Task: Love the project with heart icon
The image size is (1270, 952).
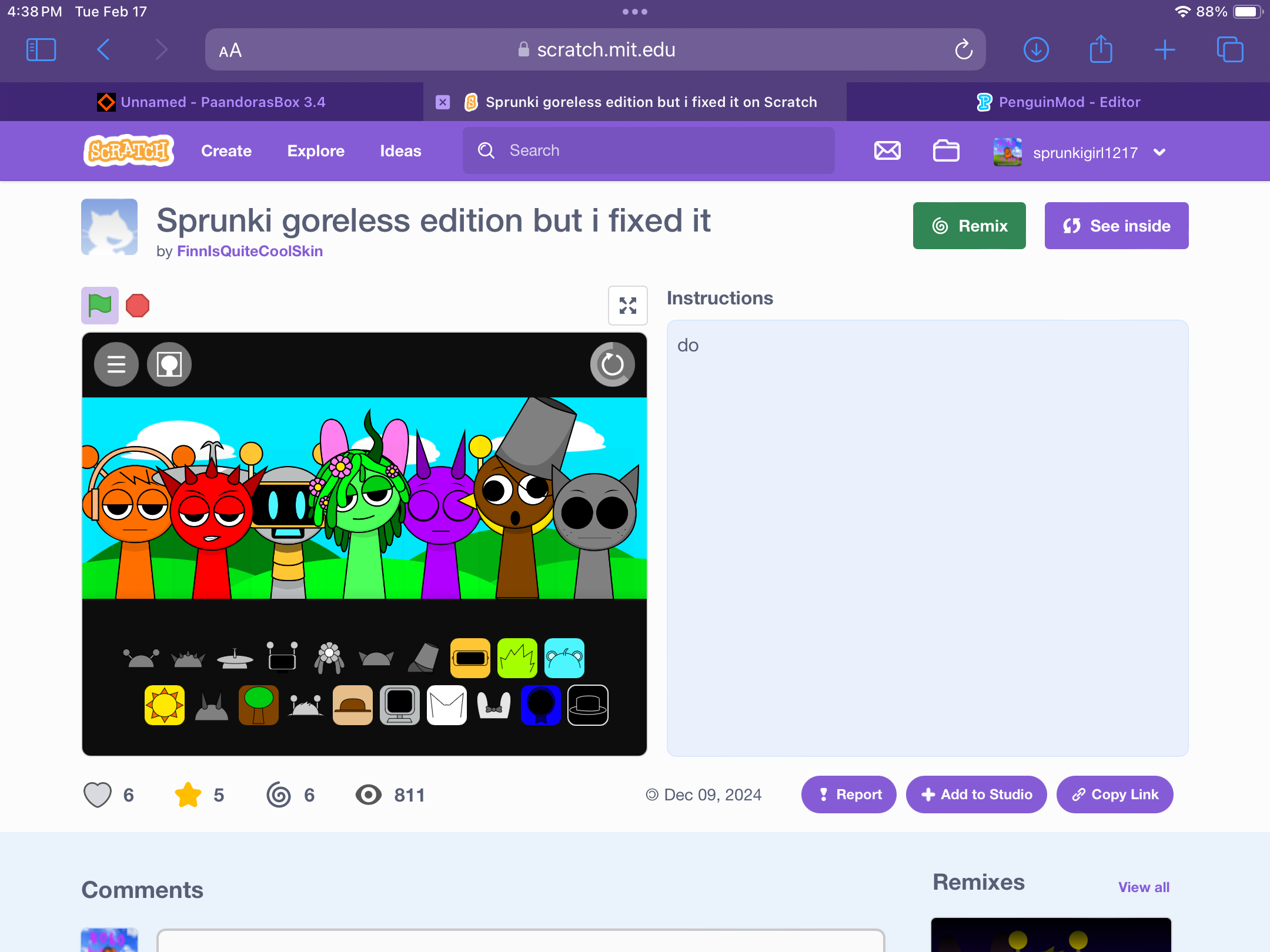Action: [x=98, y=795]
